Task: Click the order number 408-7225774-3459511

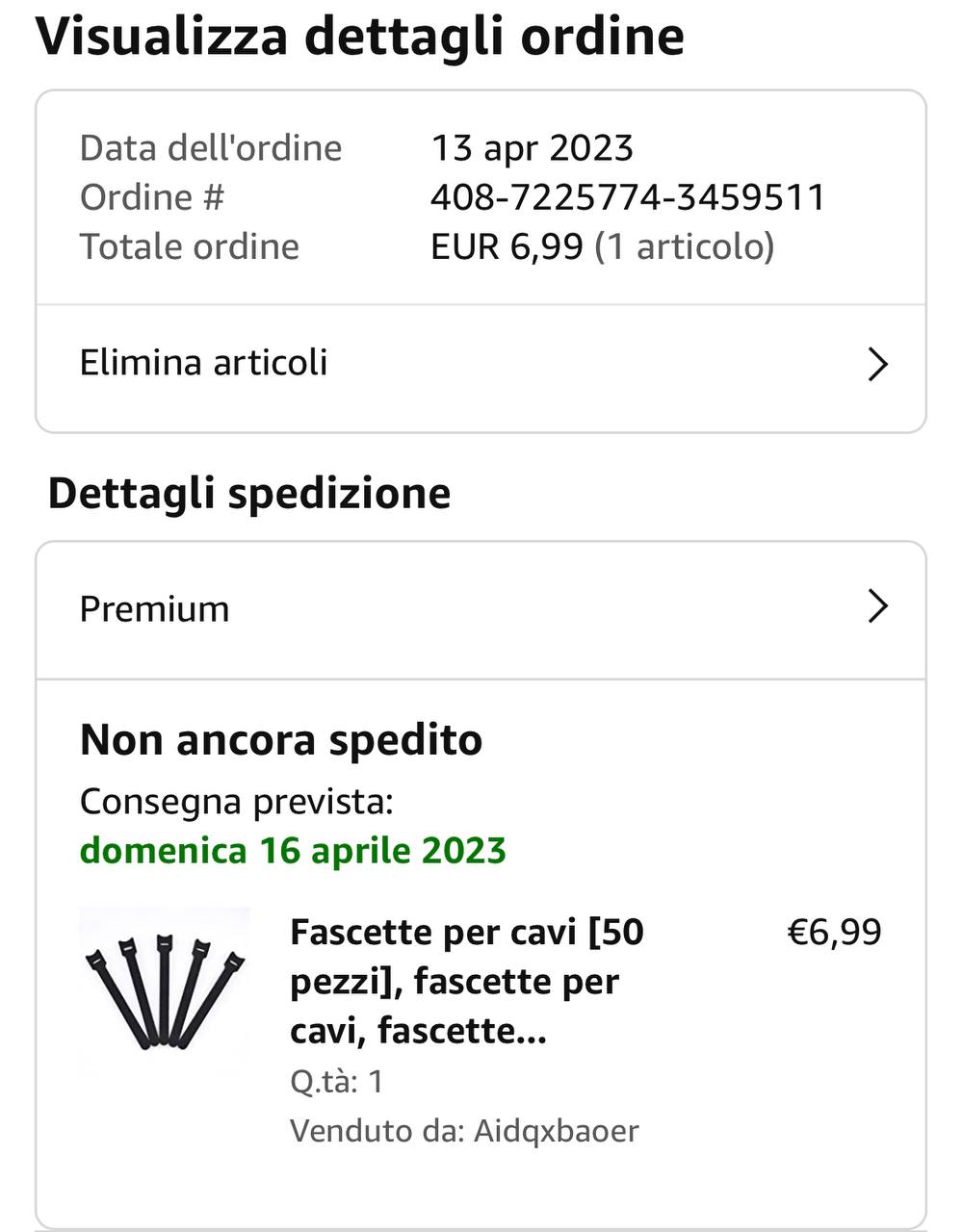Action: 628,197
